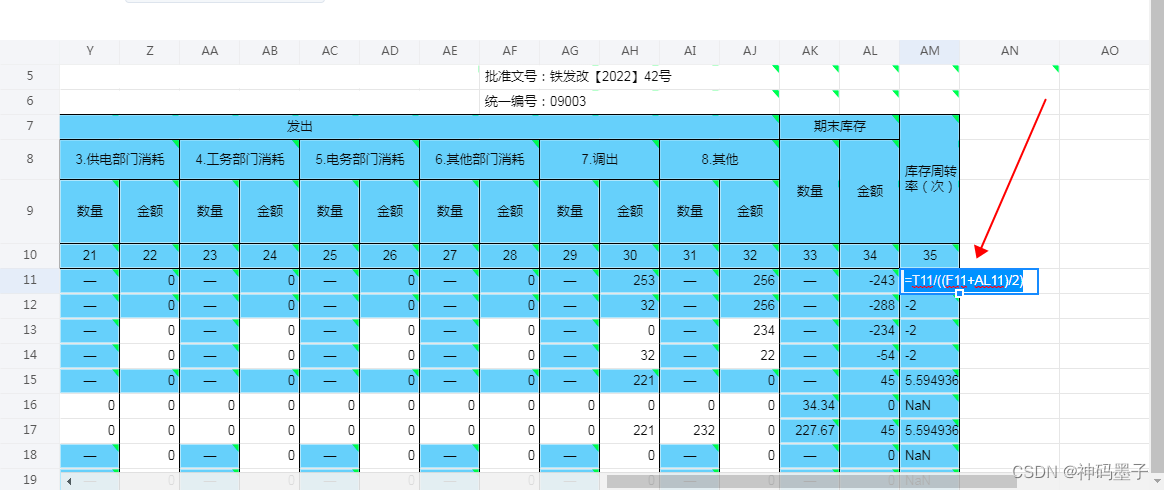Click the 统一编号：09003 cell
This screenshot has height=490, width=1164.
coord(630,102)
